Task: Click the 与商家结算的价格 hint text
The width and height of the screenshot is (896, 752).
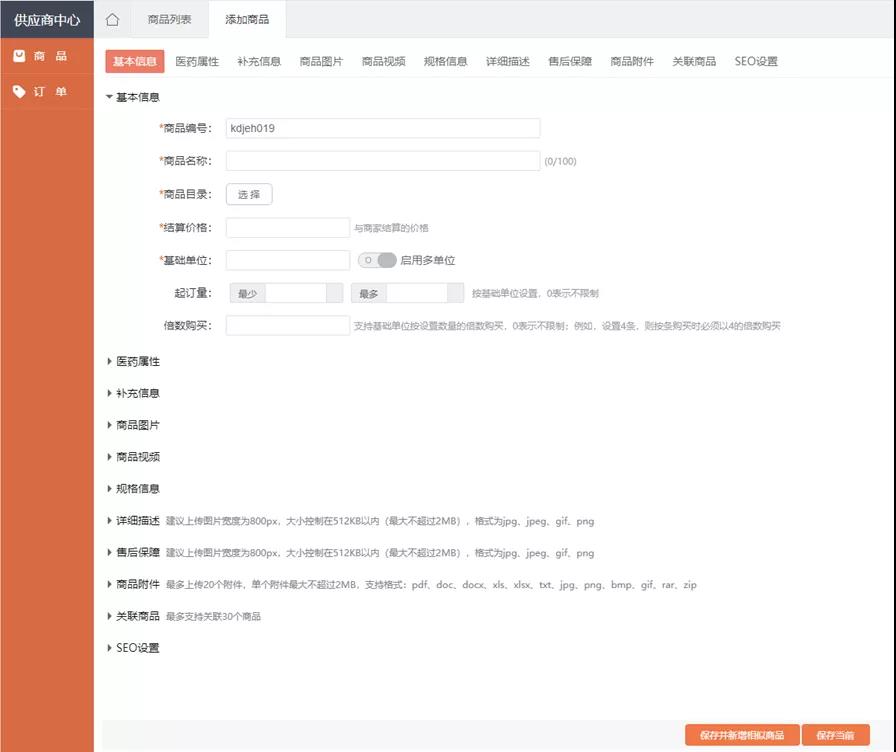Action: 391,228
